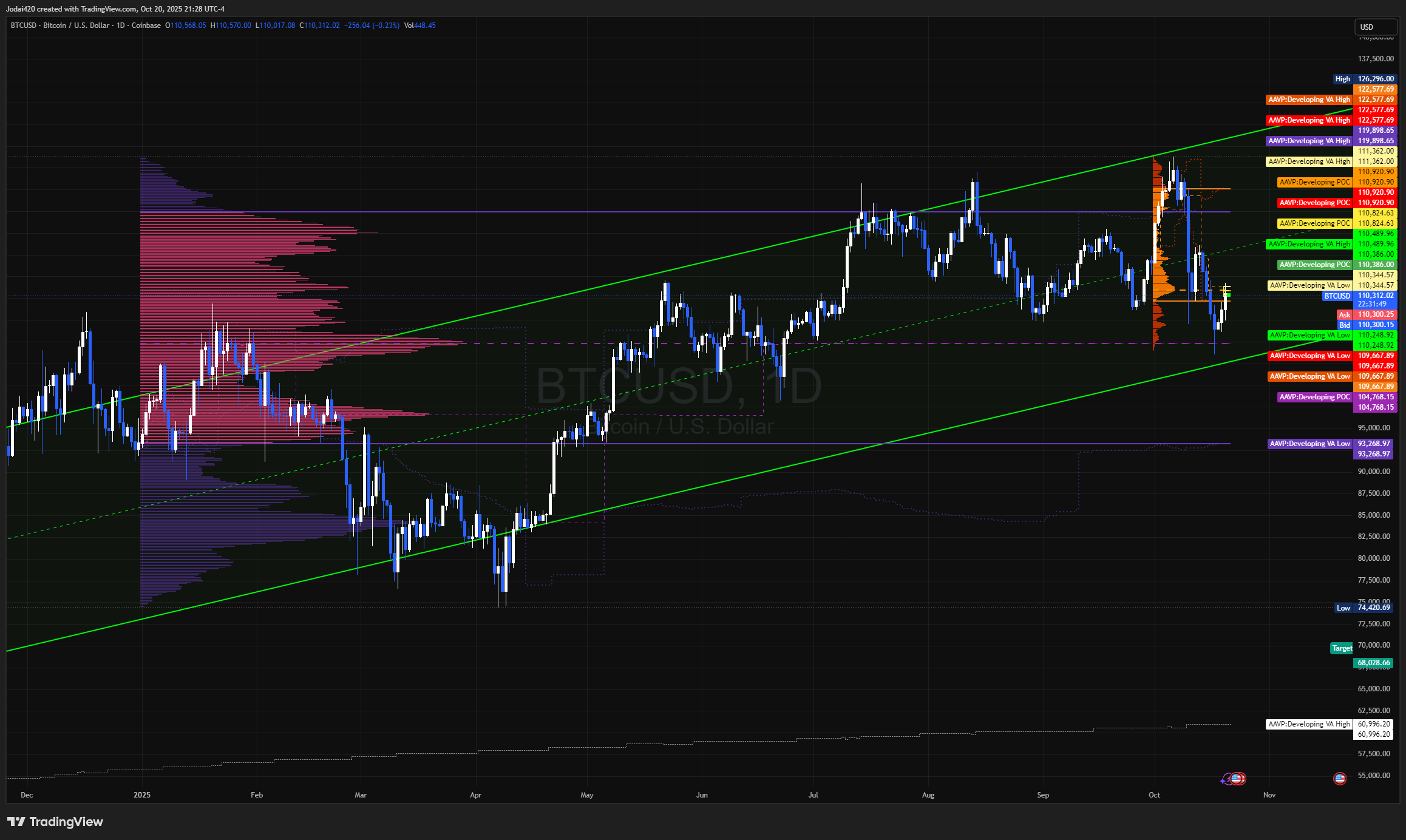Image resolution: width=1406 pixels, height=840 pixels.
Task: Click the High 126,296.00 price label
Action: click(x=1375, y=79)
